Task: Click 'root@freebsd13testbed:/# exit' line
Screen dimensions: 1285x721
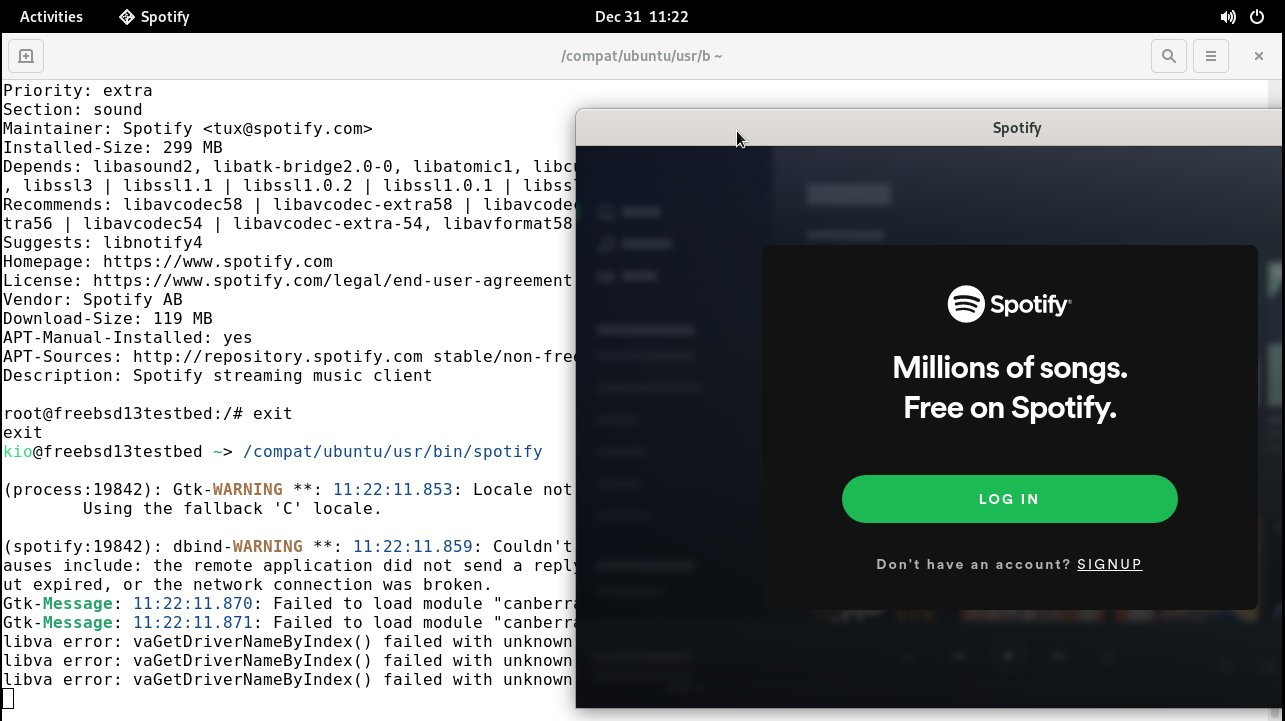Action: [x=148, y=414]
